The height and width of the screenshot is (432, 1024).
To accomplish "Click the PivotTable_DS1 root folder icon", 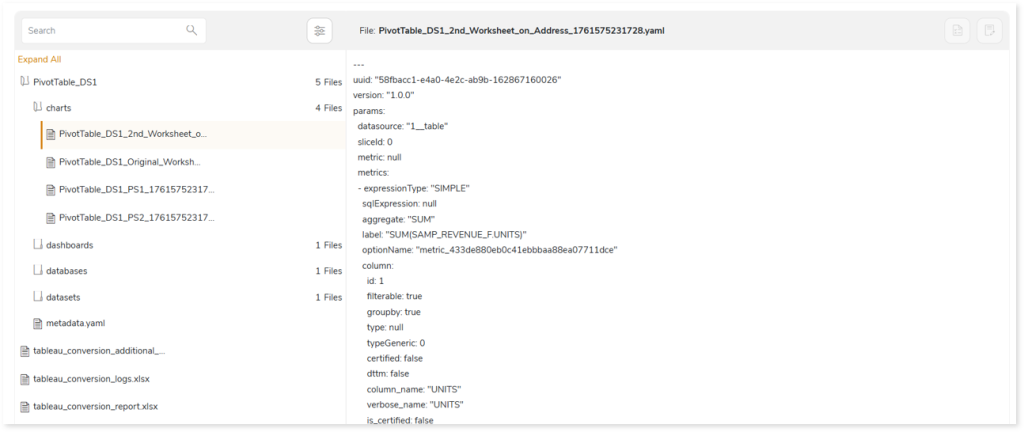I will [25, 82].
